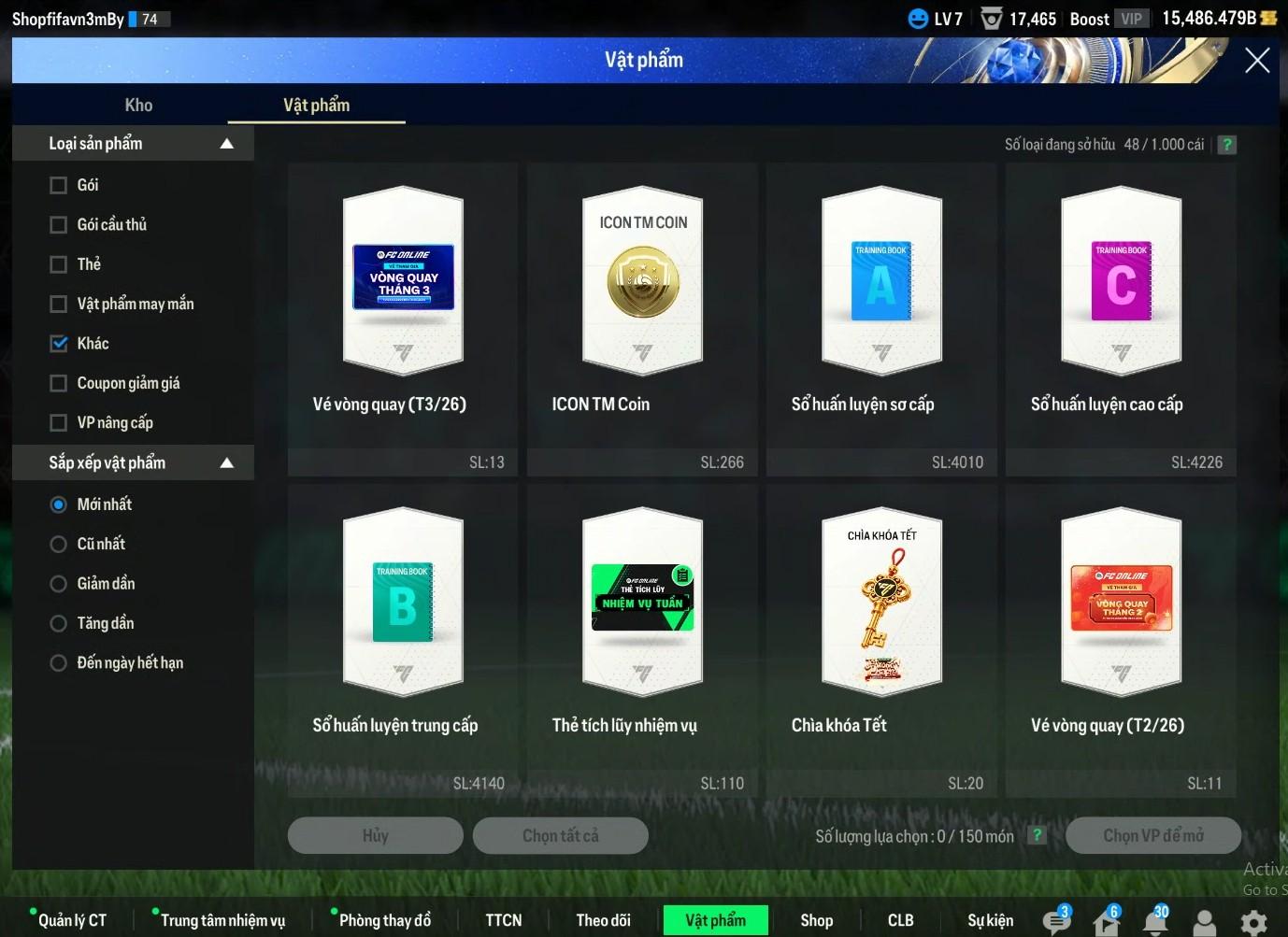This screenshot has height=937, width=1288.
Task: Click the home video icon with badge 6
Action: click(1106, 922)
